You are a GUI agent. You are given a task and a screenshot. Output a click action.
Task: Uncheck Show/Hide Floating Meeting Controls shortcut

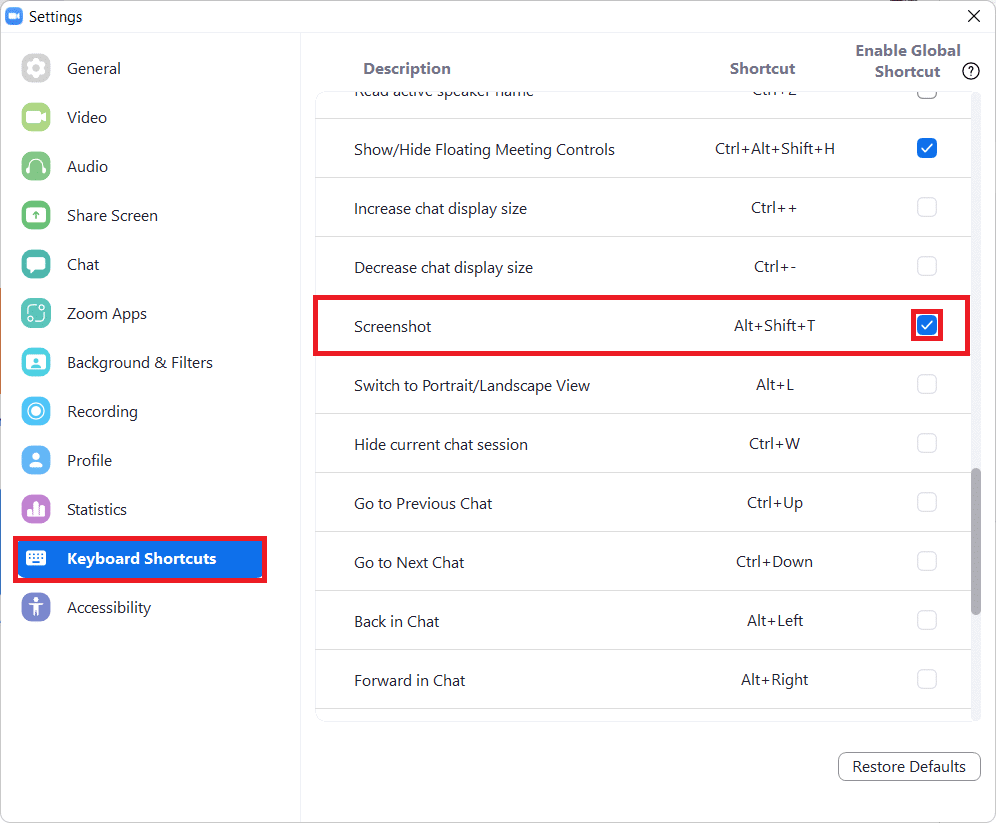pos(927,147)
